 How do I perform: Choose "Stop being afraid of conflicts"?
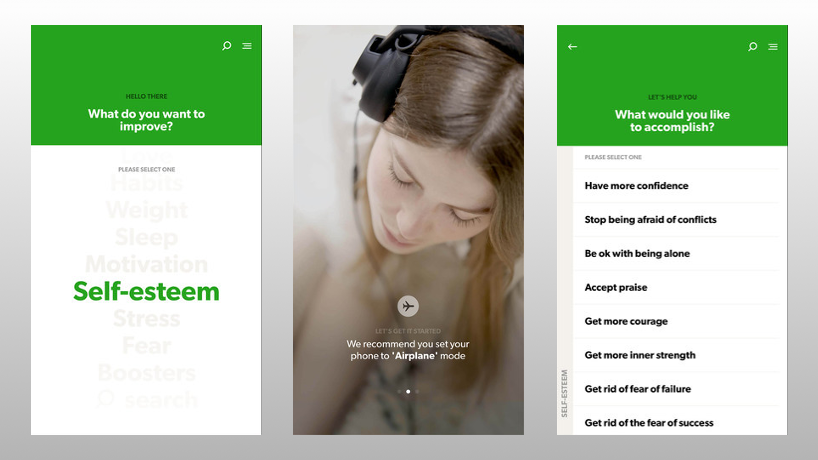pos(650,220)
